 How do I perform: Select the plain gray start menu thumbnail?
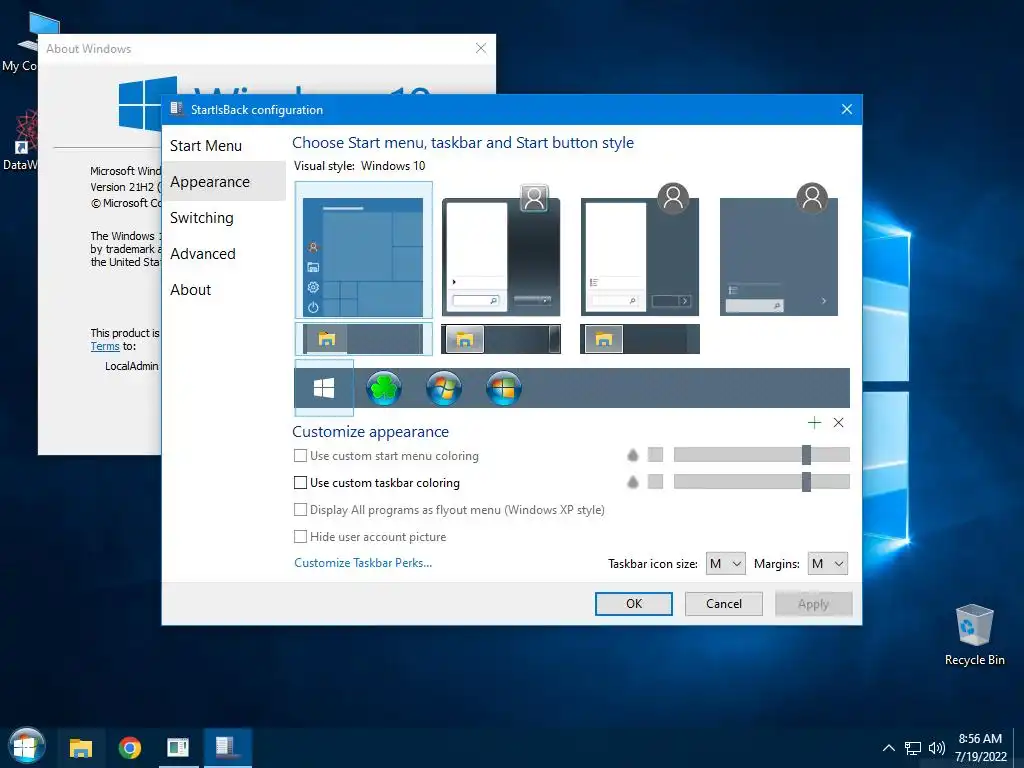click(779, 250)
